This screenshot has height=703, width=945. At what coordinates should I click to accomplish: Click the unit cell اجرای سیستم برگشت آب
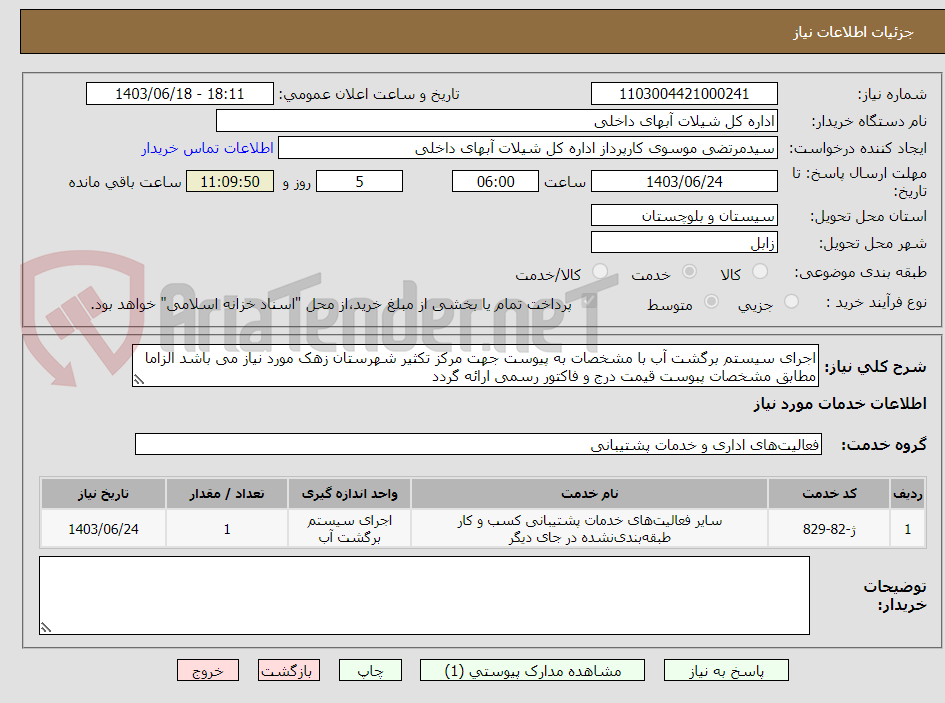(350, 529)
